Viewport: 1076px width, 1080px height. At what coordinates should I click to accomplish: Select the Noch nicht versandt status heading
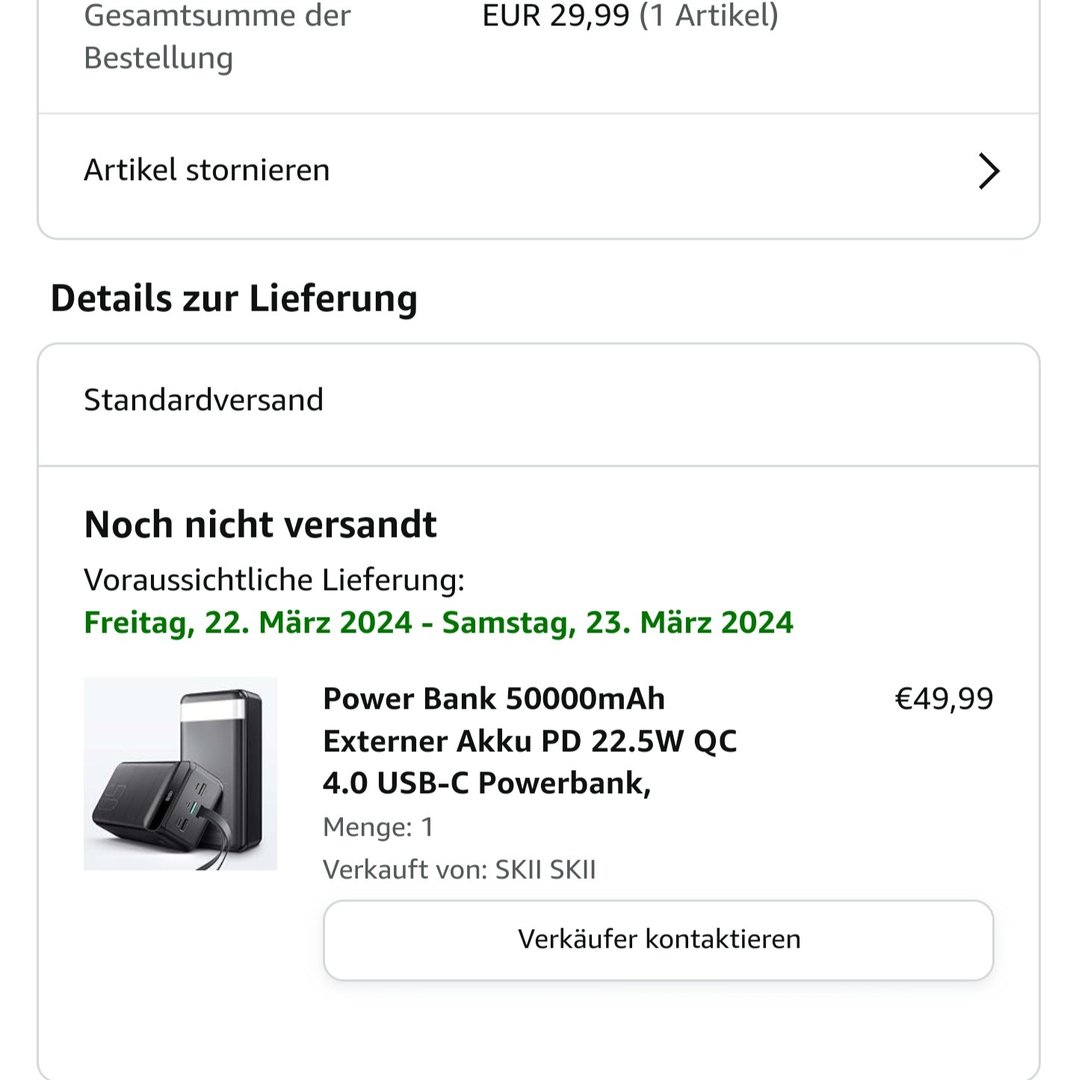point(260,524)
